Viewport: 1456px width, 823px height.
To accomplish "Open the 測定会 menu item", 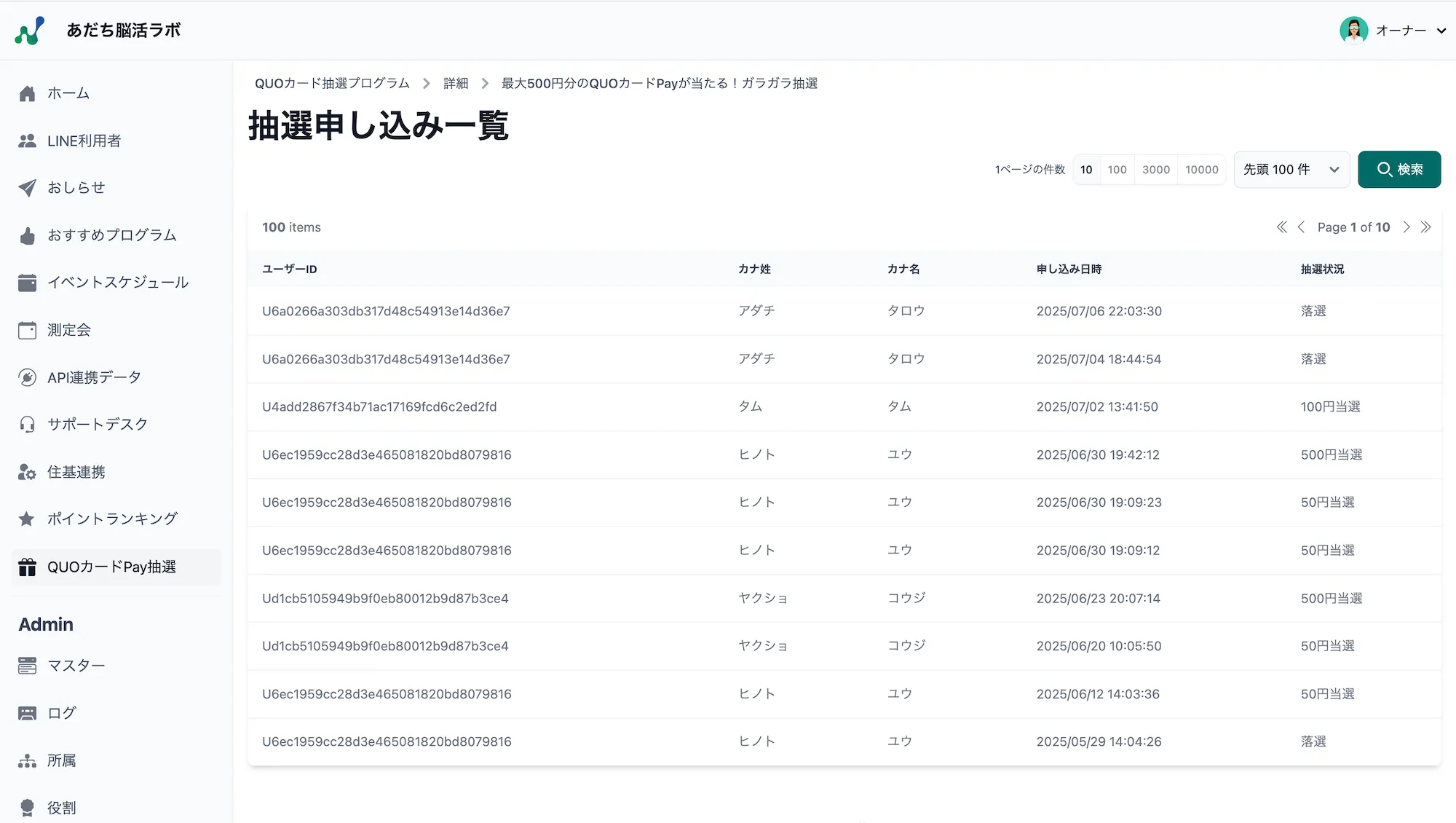I will pyautogui.click(x=69, y=330).
